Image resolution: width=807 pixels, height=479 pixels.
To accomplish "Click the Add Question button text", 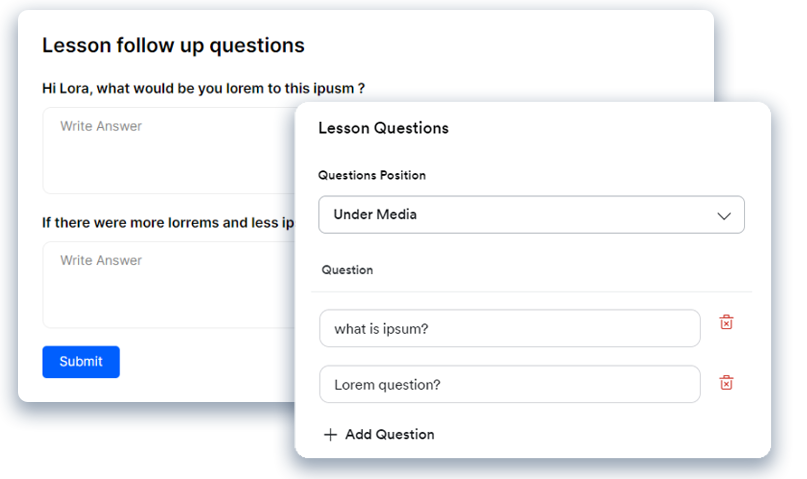I will 390,435.
